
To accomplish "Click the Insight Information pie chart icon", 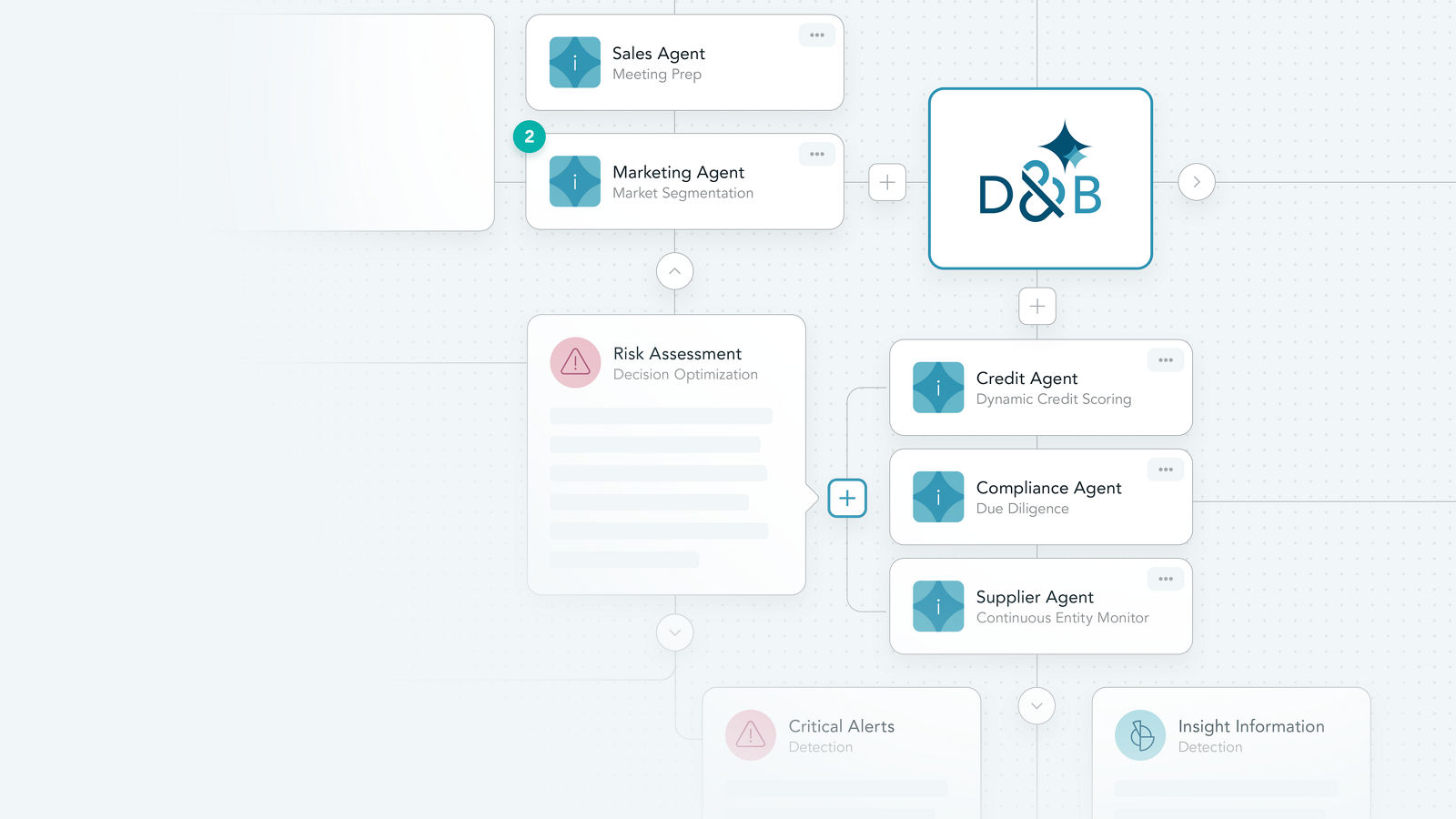I will pyautogui.click(x=1140, y=735).
